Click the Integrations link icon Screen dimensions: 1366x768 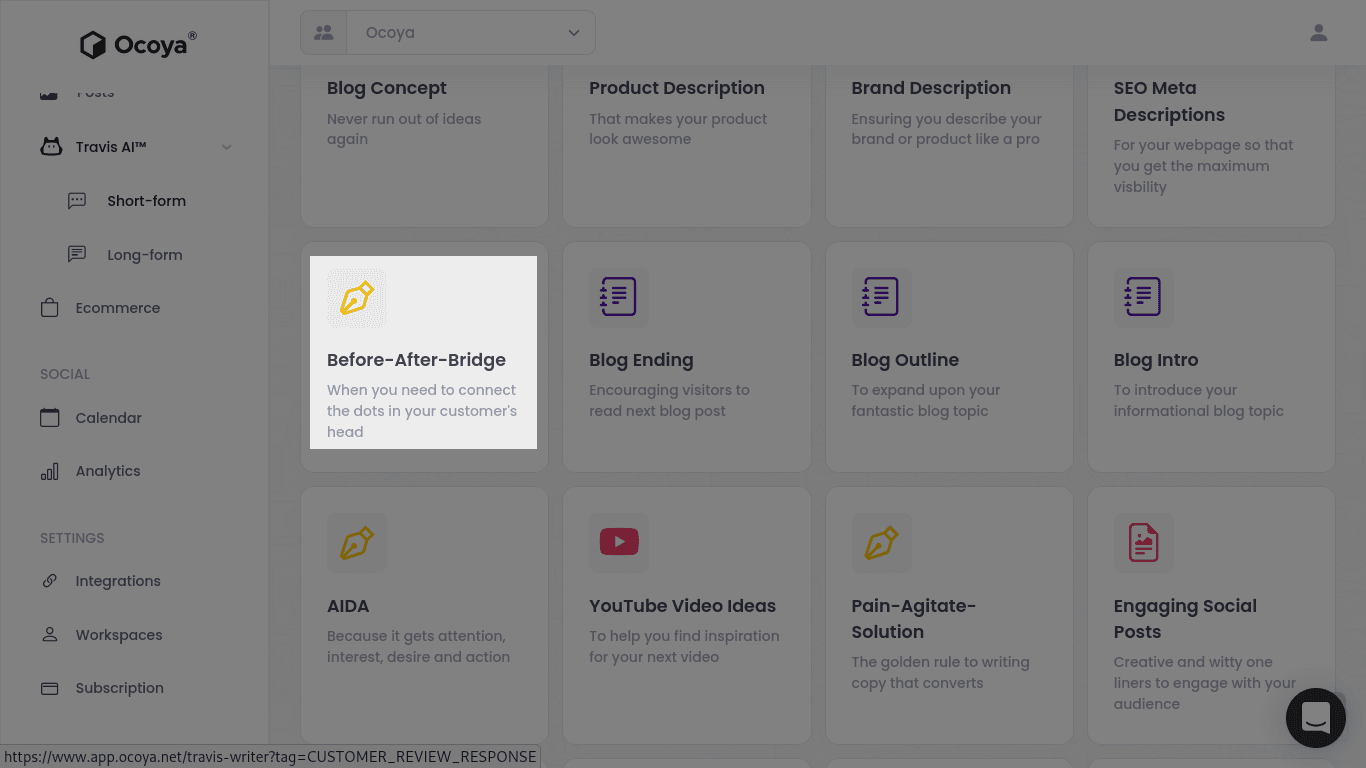[50, 581]
